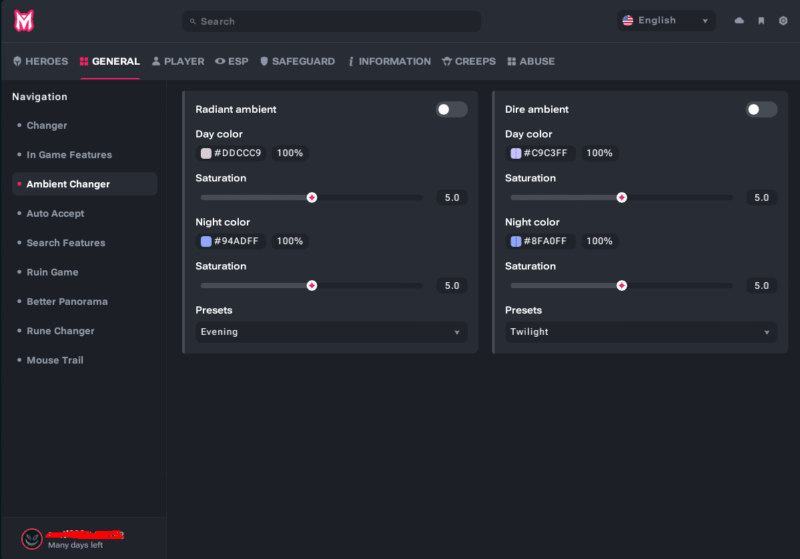Open the HEROES tab
800x559 pixels.
[x=41, y=61]
